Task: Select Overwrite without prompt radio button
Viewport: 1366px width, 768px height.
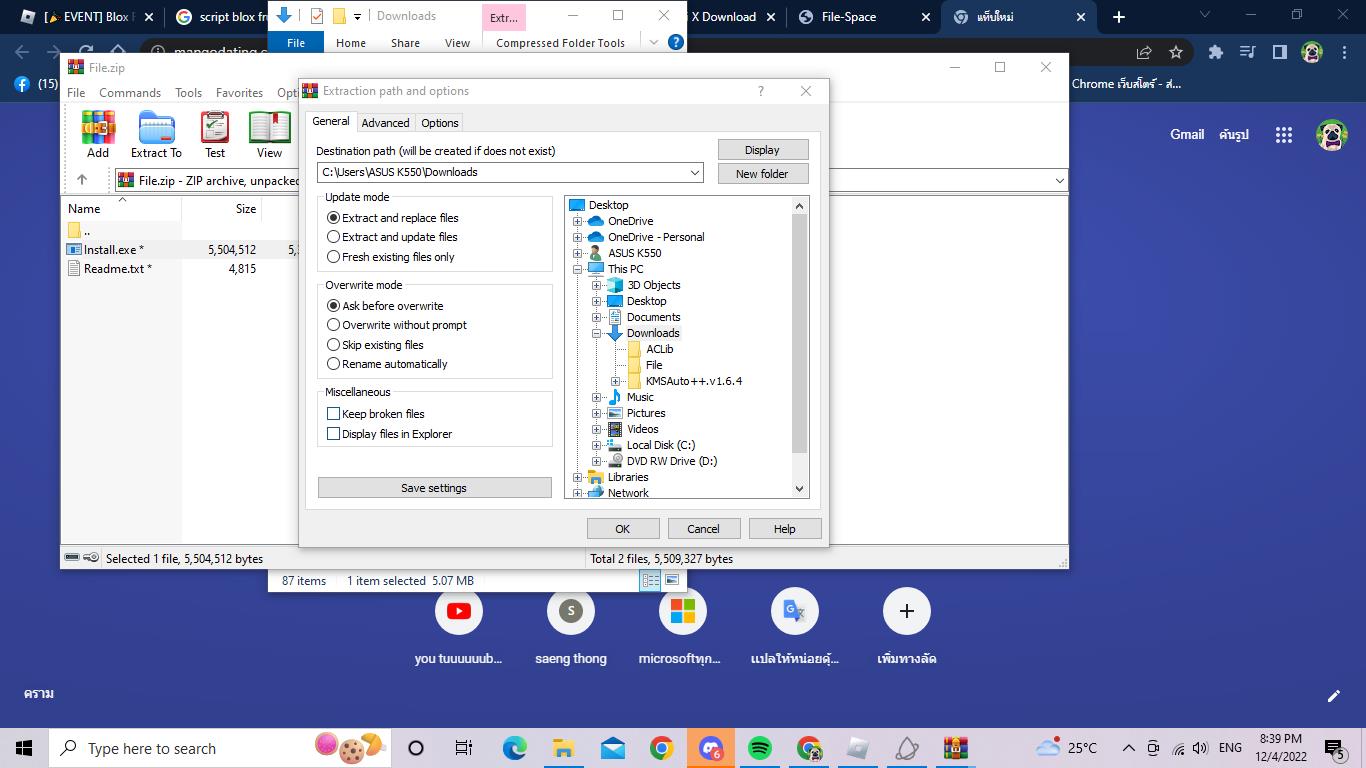Action: click(334, 325)
